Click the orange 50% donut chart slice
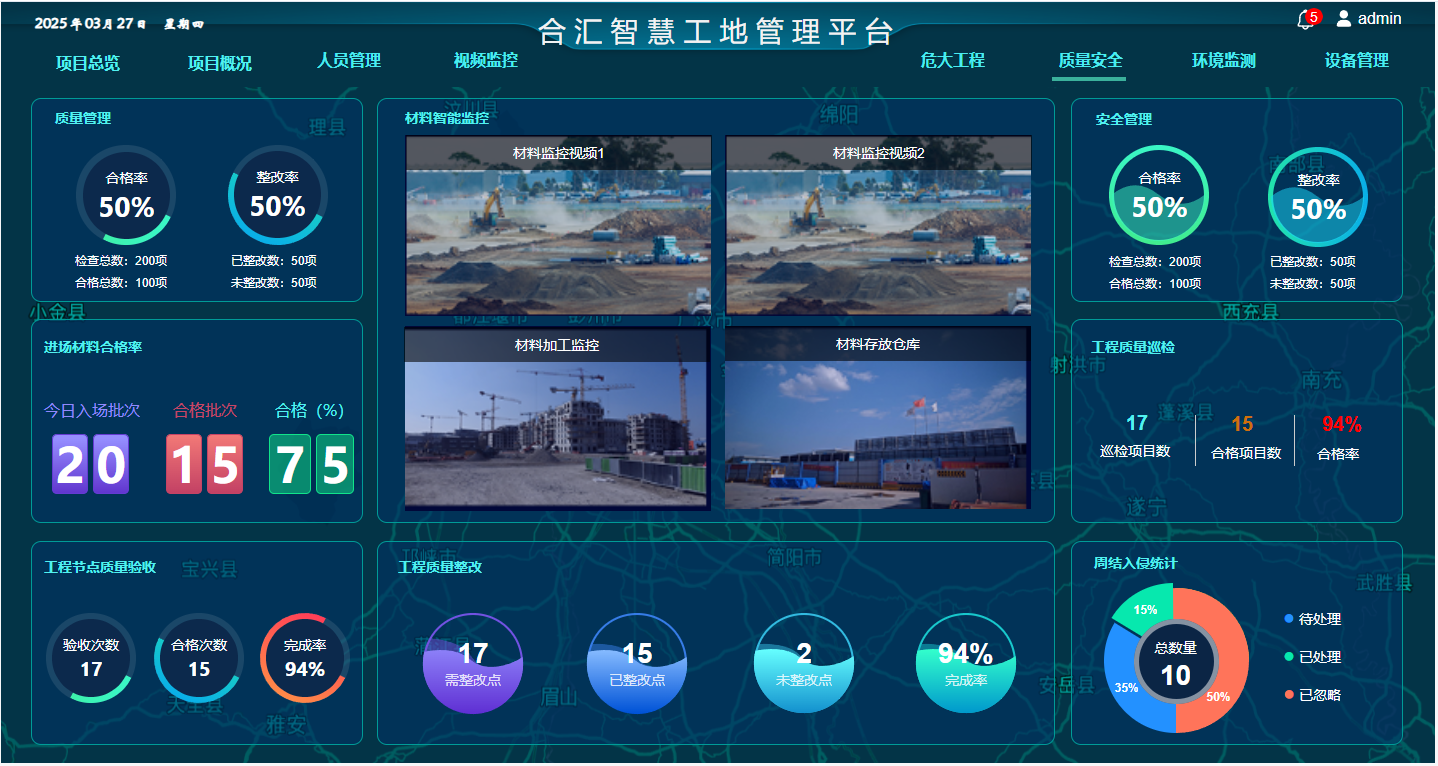 (1222, 660)
